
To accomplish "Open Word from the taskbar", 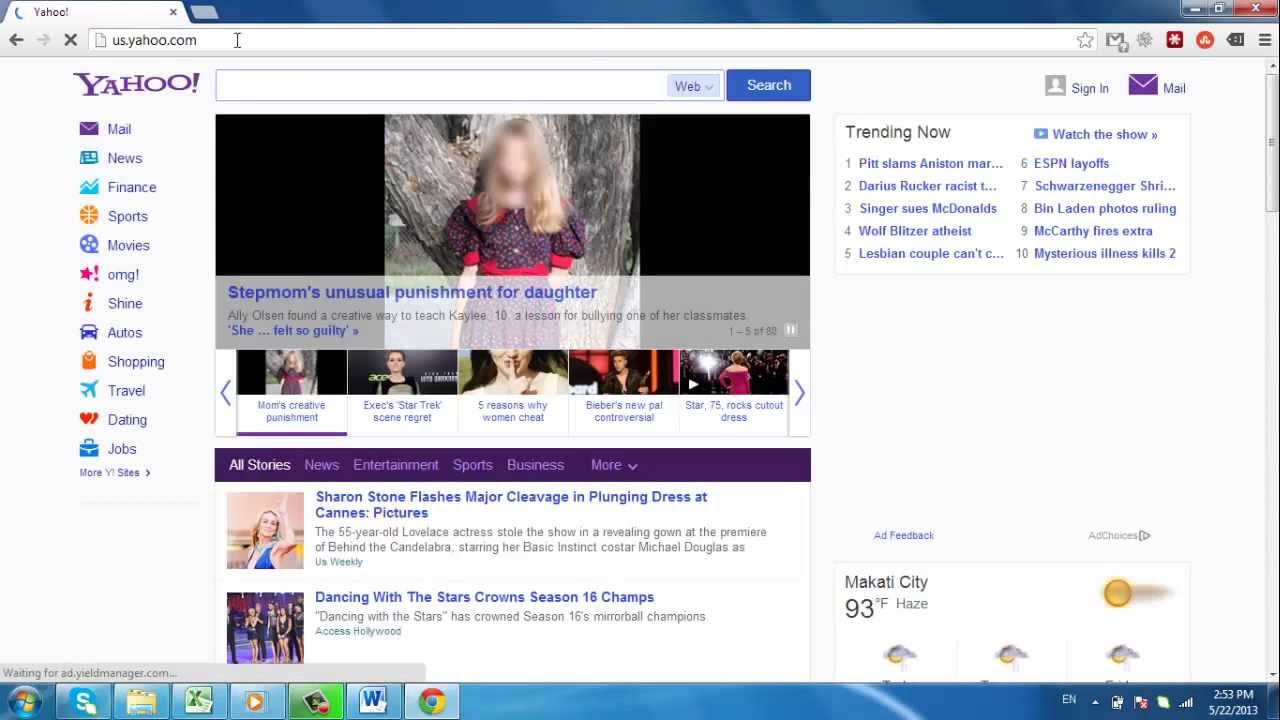I will pyautogui.click(x=373, y=702).
